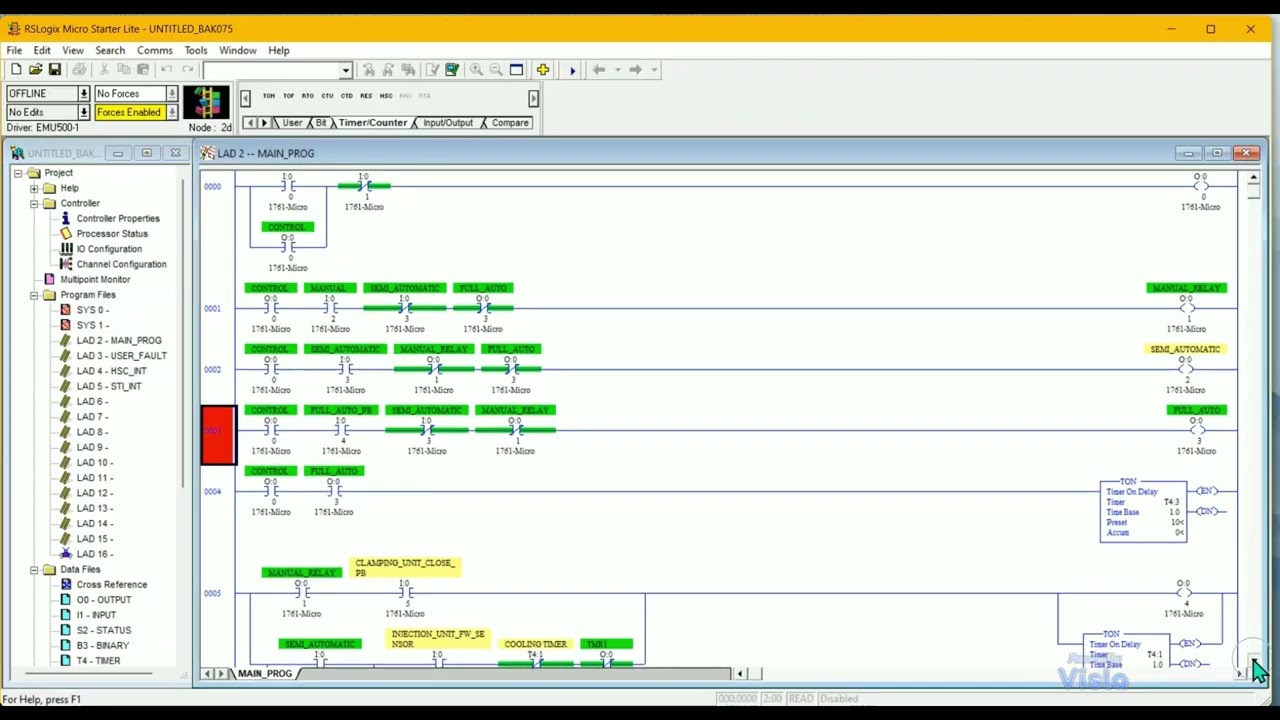Open the OFFLINE mode dropdown
Viewport: 1280px width, 720px height.
pos(84,94)
